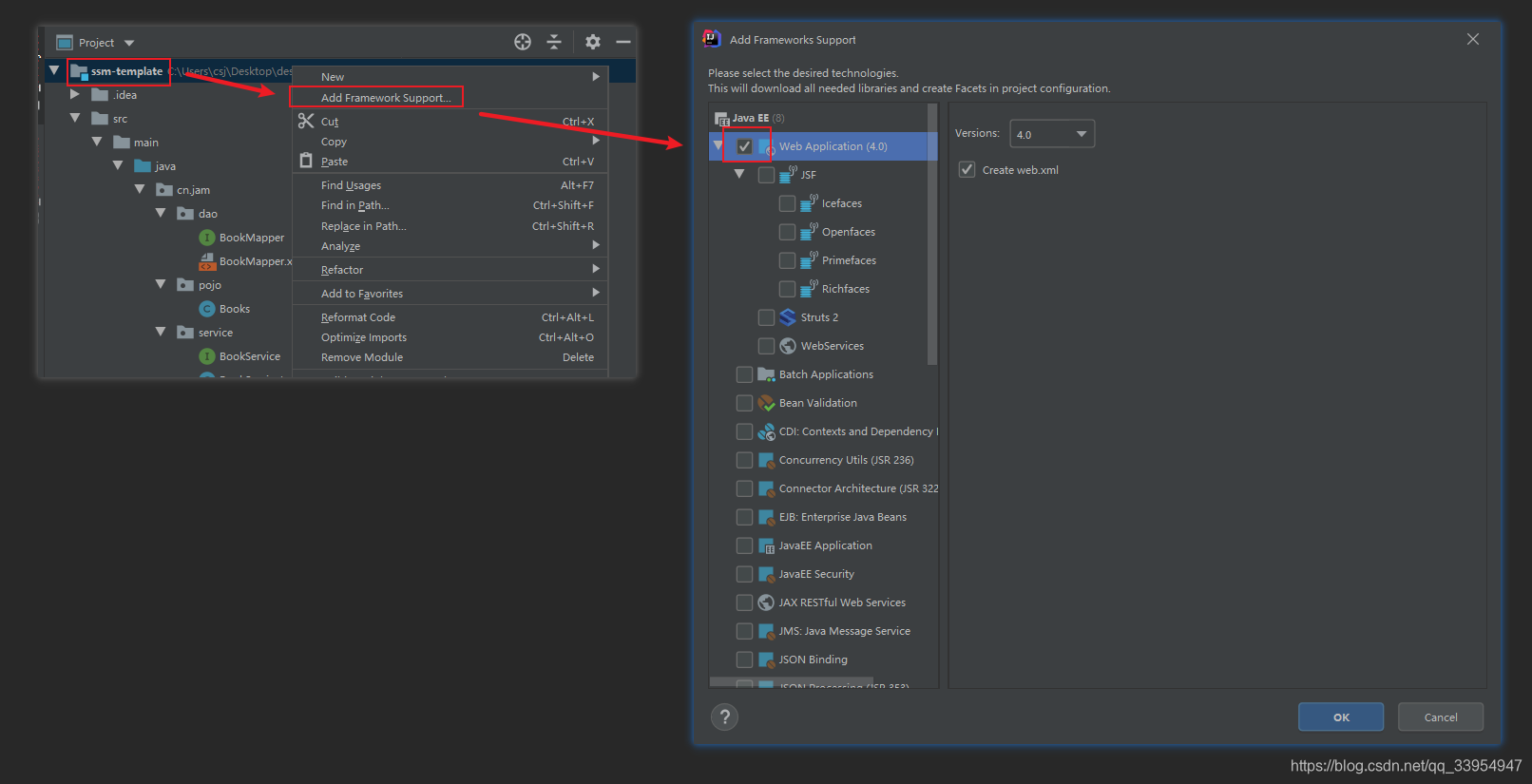
Task: Select the Openfaces tree item label
Action: tap(849, 232)
